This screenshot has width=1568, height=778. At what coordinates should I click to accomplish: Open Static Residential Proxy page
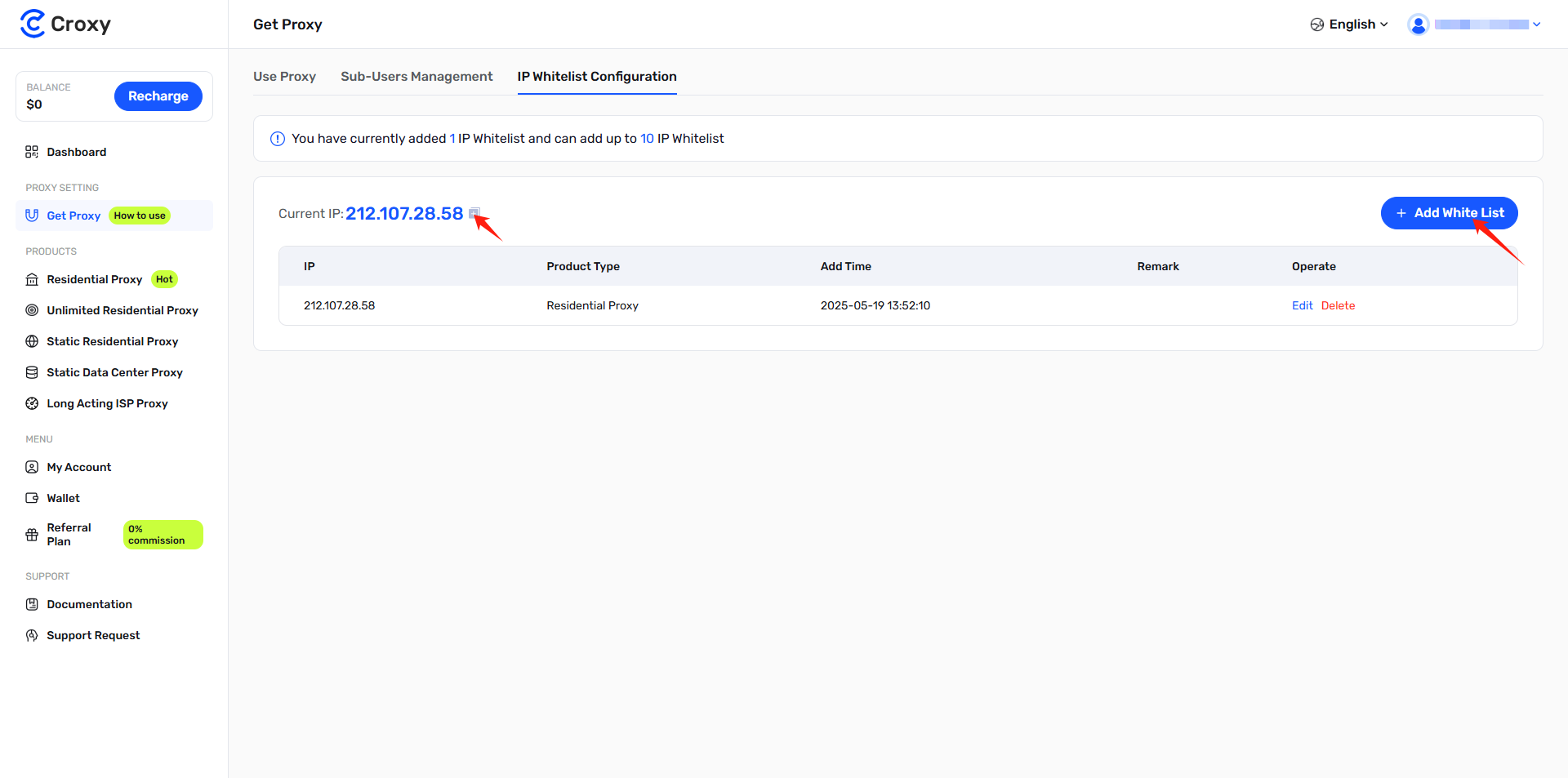pyautogui.click(x=114, y=341)
